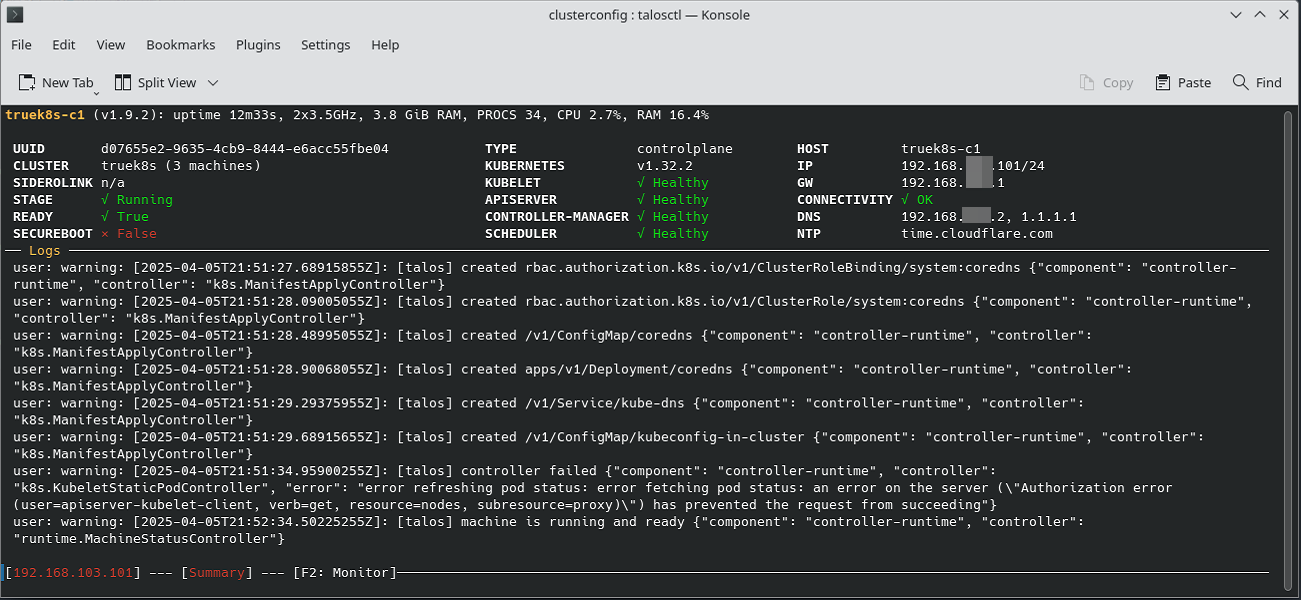1301x600 pixels.
Task: Click the Split View toolbar icon
Action: click(123, 83)
